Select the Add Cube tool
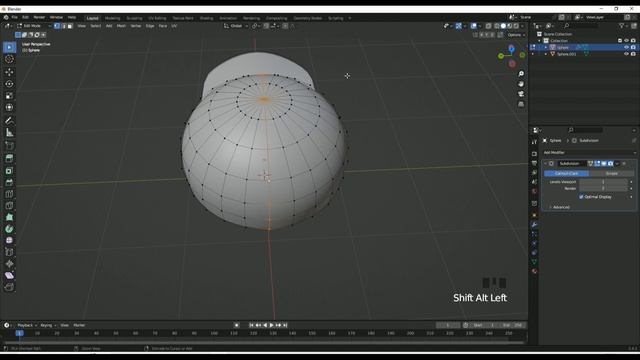Viewport: 640px width, 360px height. pyautogui.click(x=9, y=146)
